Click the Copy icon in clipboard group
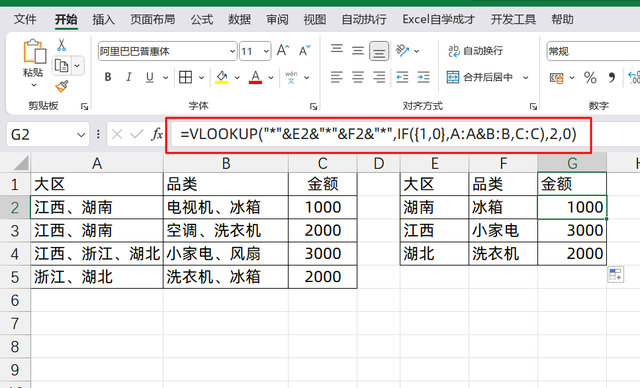This screenshot has width=640, height=388. [x=61, y=65]
